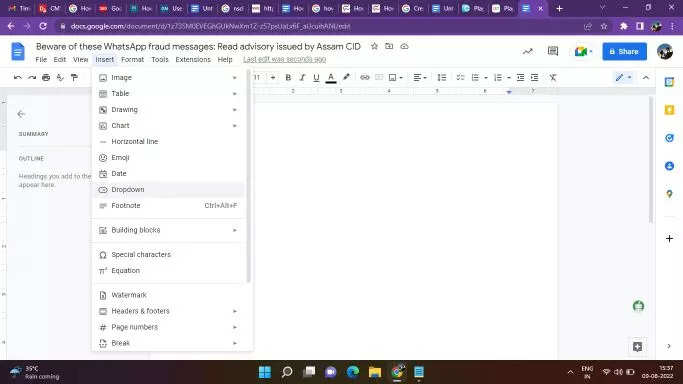Increase the indent
Viewport: 683px width, 384px height.
(x=534, y=77)
